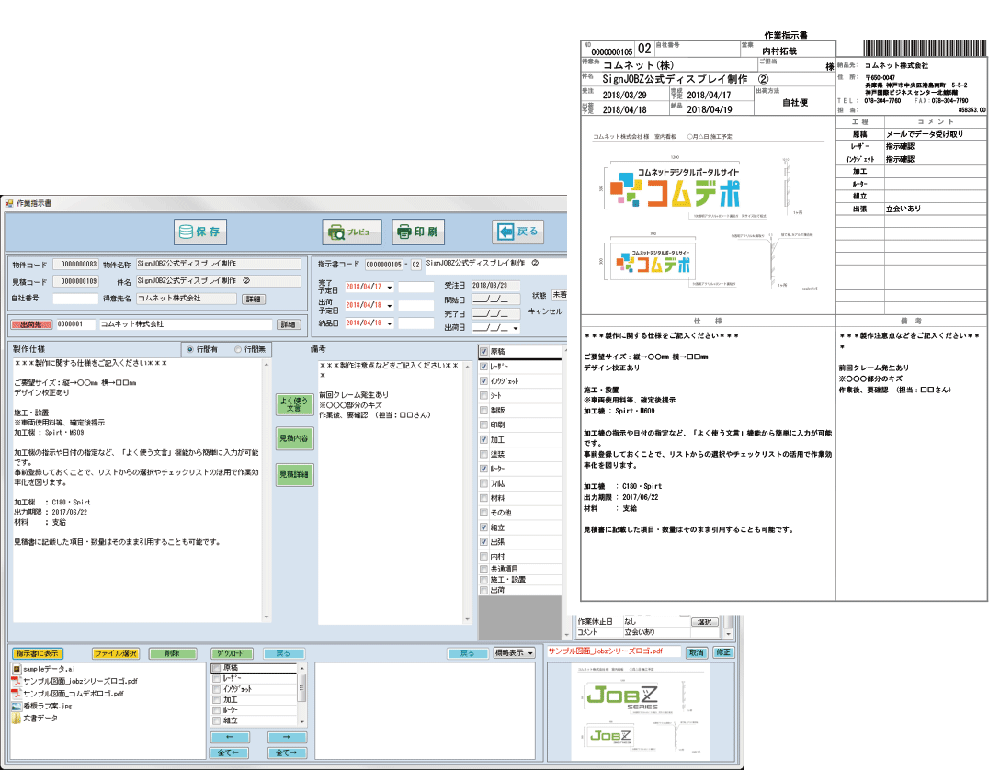Image resolution: width=1000 pixels, height=770 pixels.
Task: Click the lower process checklist scrollbar
Action: (x=302, y=695)
